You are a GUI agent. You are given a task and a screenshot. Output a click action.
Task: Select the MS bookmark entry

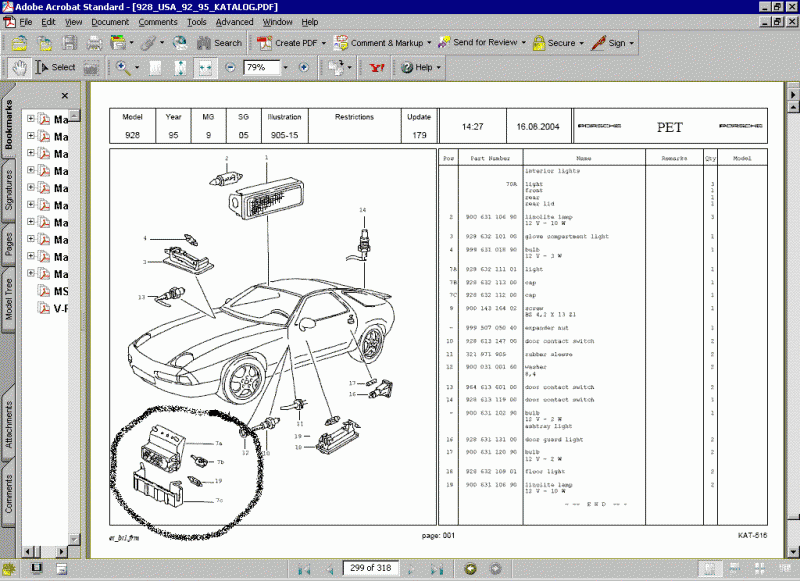[54, 291]
